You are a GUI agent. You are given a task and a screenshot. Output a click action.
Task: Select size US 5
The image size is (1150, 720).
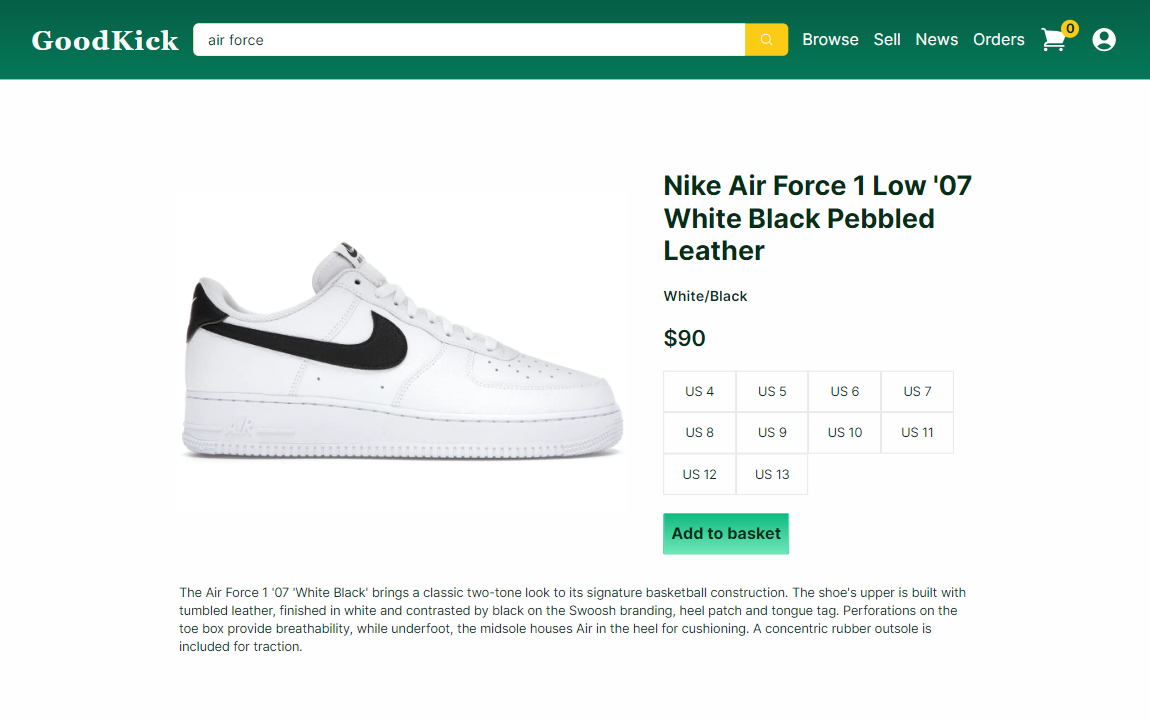772,392
